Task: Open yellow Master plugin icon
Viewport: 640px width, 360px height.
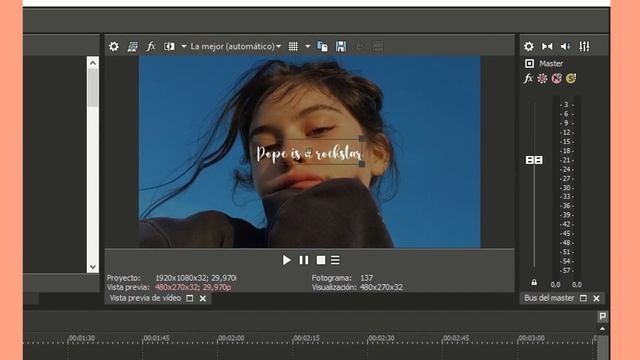Action: 571,78
